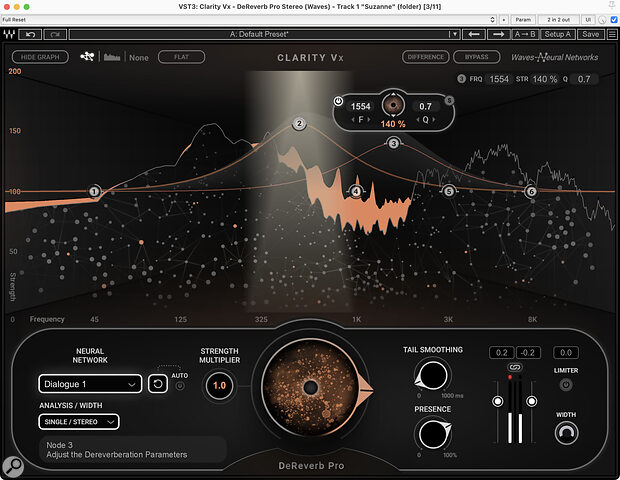Solo node 3 with the S button
Screen dimensions: 620x480
click(x=449, y=100)
